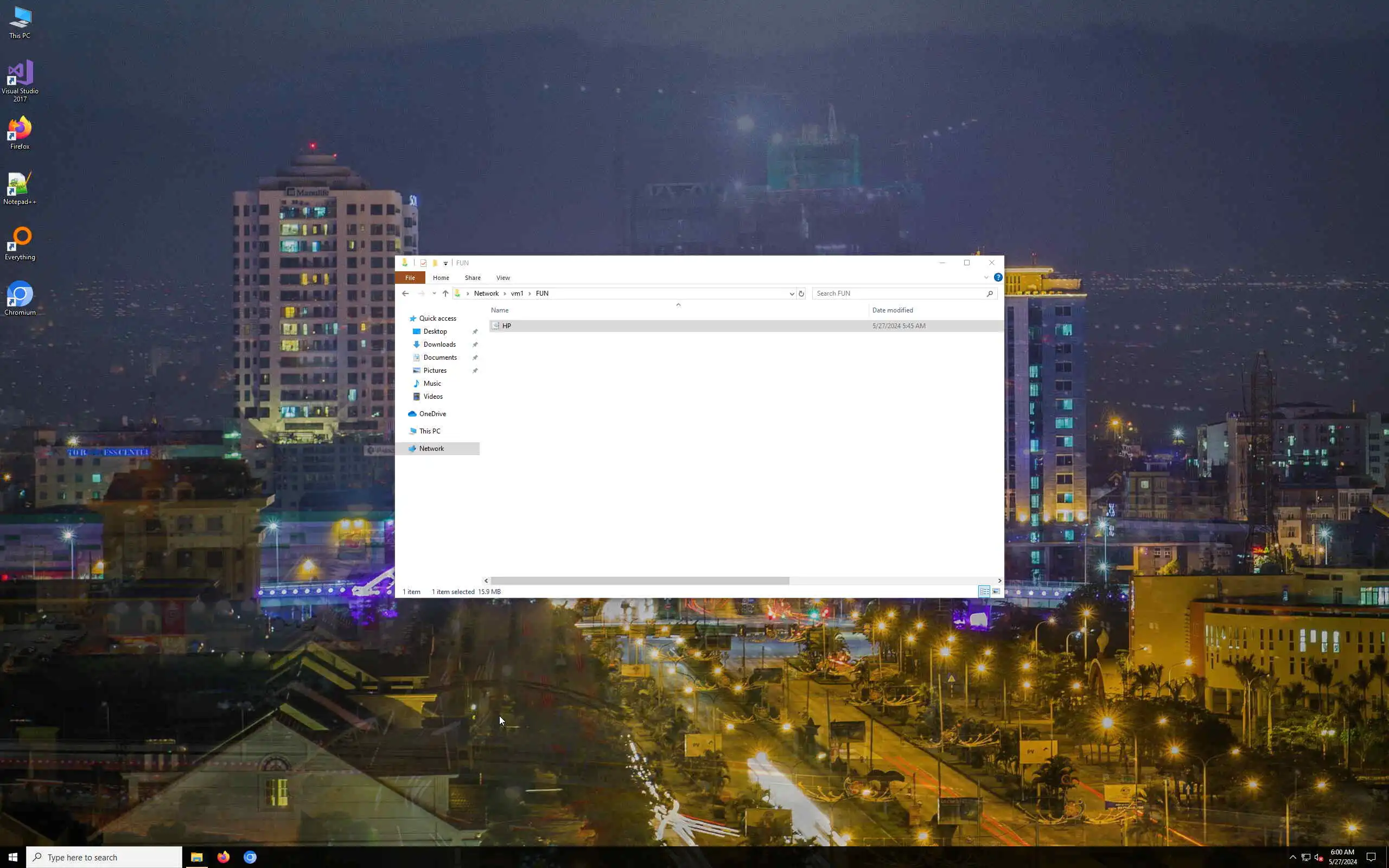Open Firefox from the taskbar
Viewport: 1389px width, 868px height.
point(224,857)
